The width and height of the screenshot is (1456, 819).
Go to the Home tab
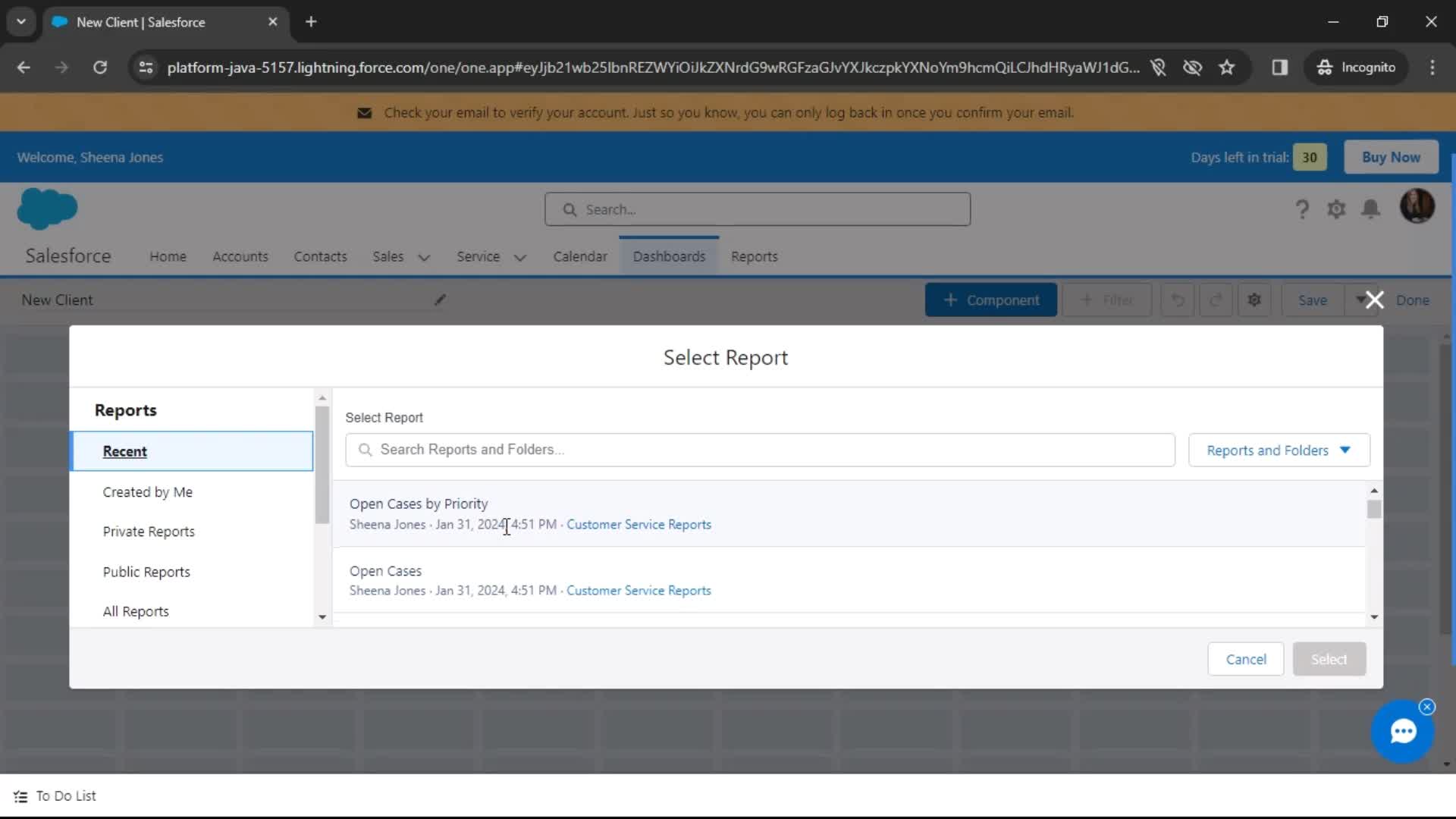tap(168, 256)
